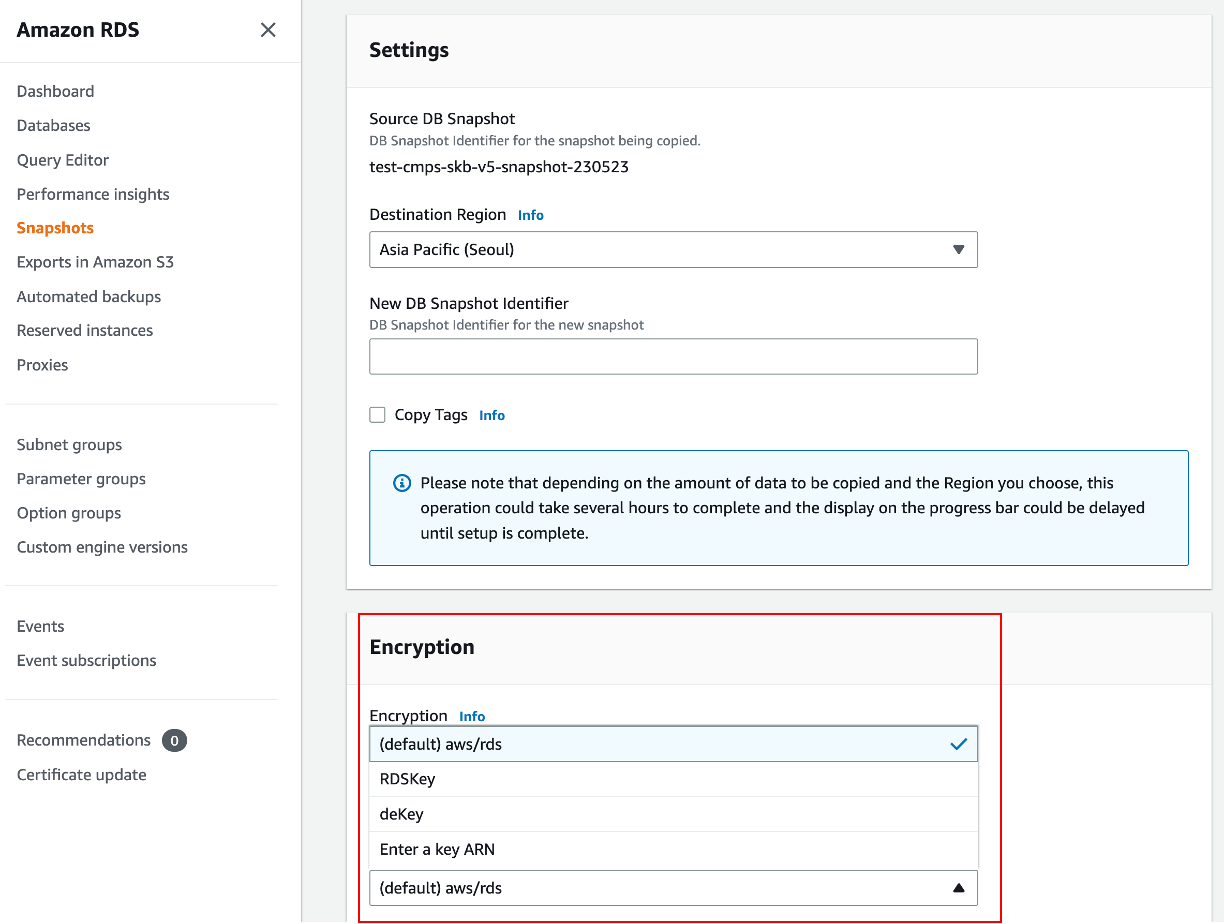Open Parameter groups

click(81, 479)
